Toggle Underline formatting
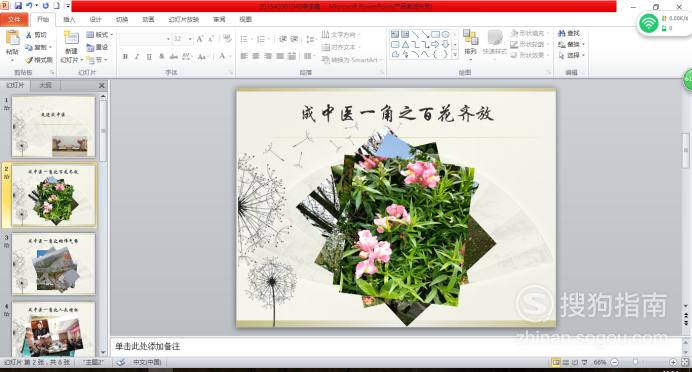The height and width of the screenshot is (372, 692). click(149, 56)
